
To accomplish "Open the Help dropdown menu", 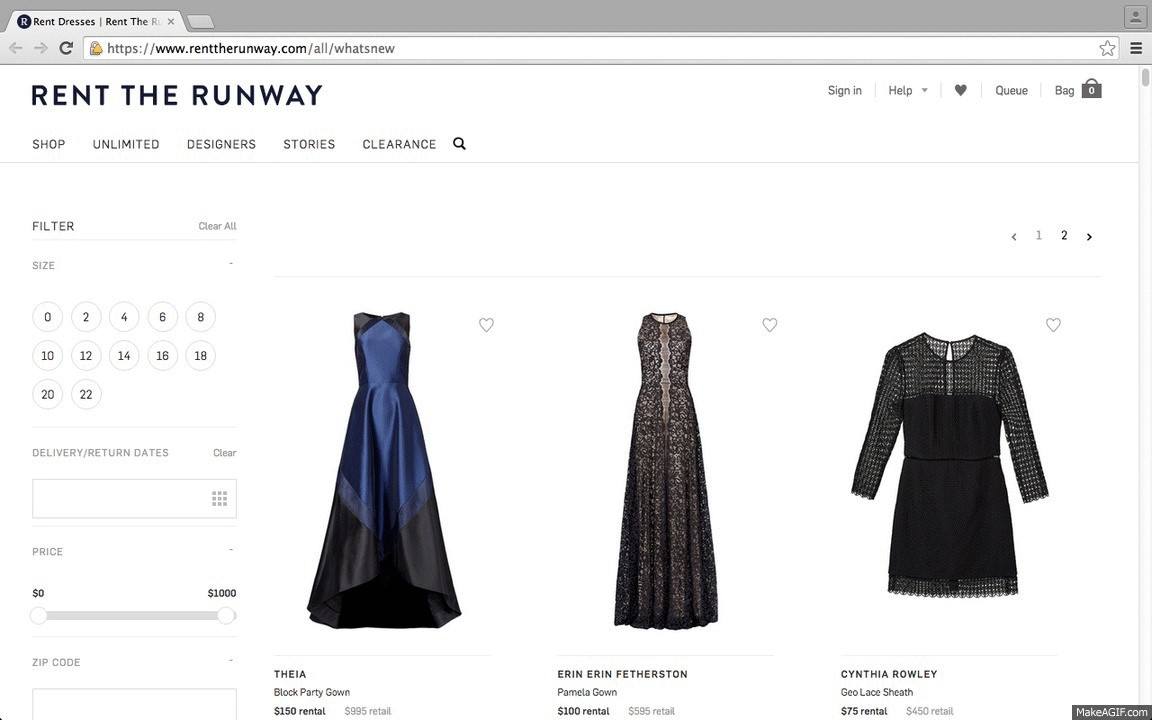I will point(907,90).
